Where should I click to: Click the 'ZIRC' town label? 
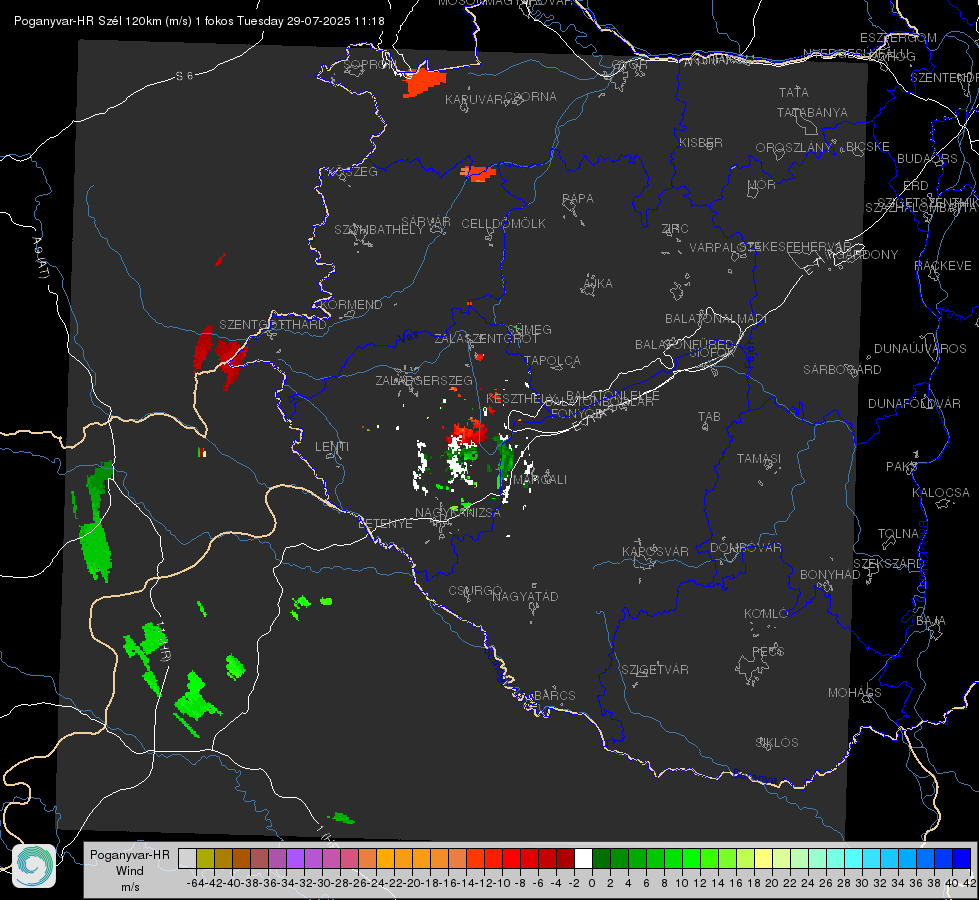(x=675, y=229)
